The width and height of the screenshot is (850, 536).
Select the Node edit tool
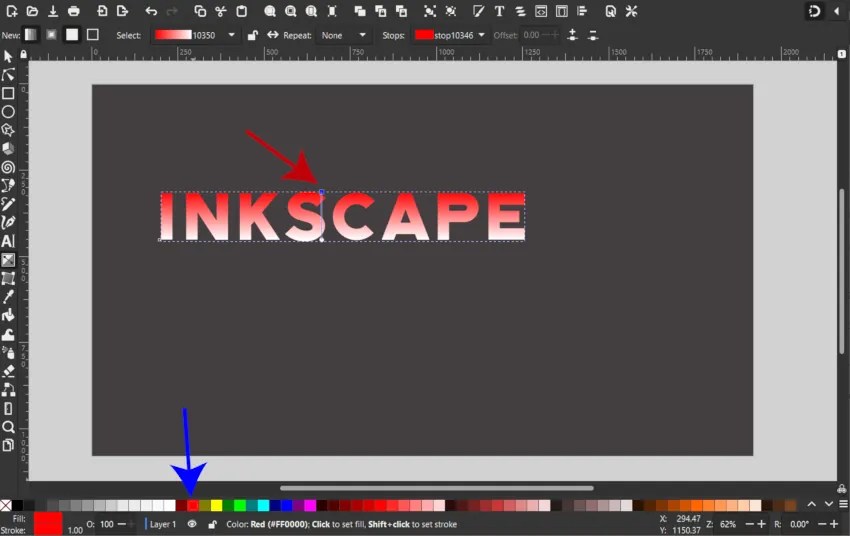click(8, 75)
